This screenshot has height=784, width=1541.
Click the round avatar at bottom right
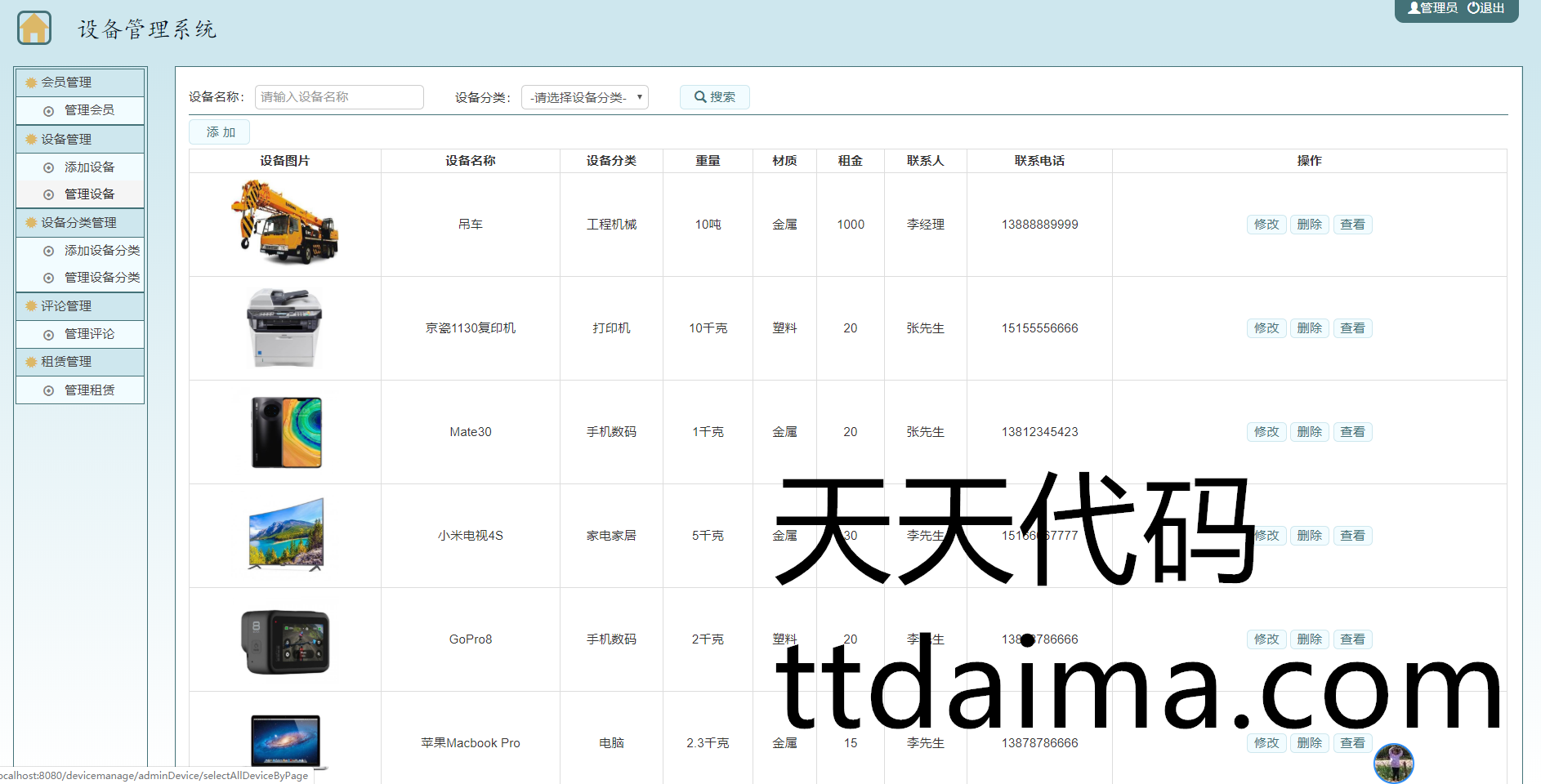click(x=1393, y=764)
